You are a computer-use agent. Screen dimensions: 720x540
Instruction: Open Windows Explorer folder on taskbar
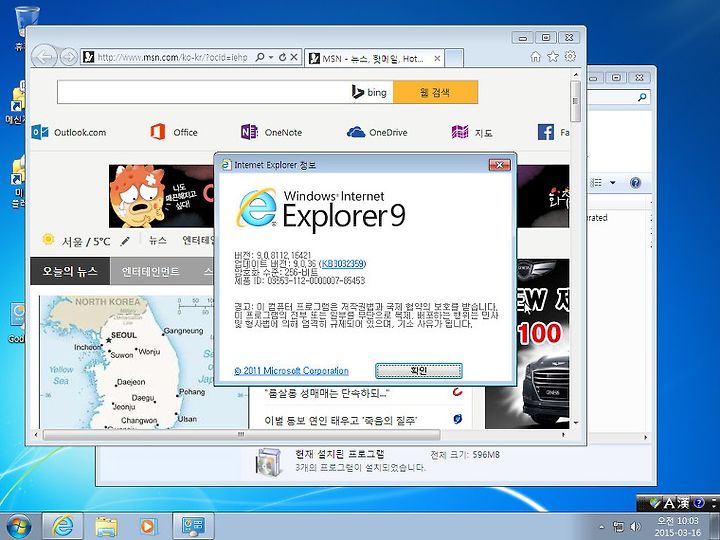[106, 526]
